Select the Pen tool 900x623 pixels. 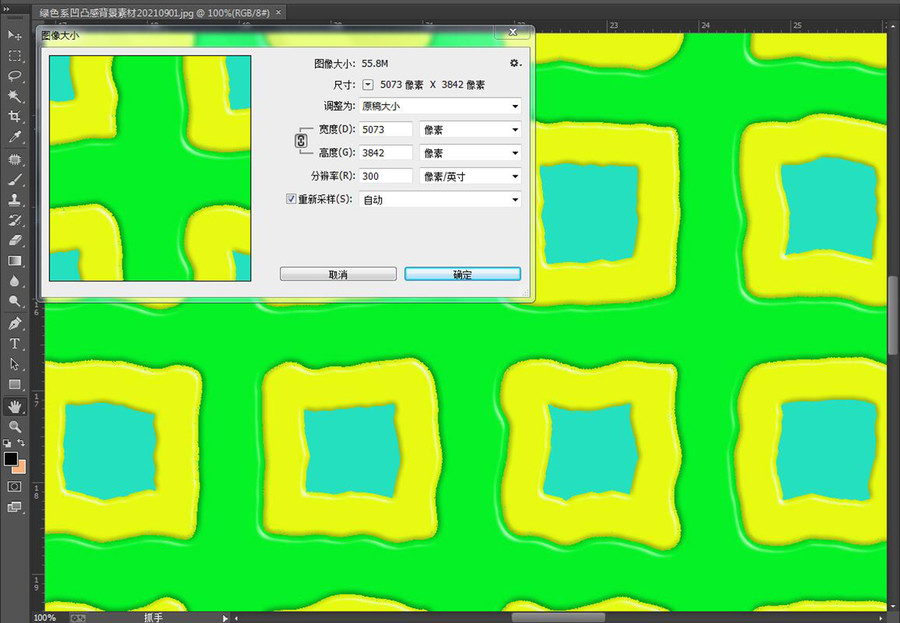(x=14, y=323)
